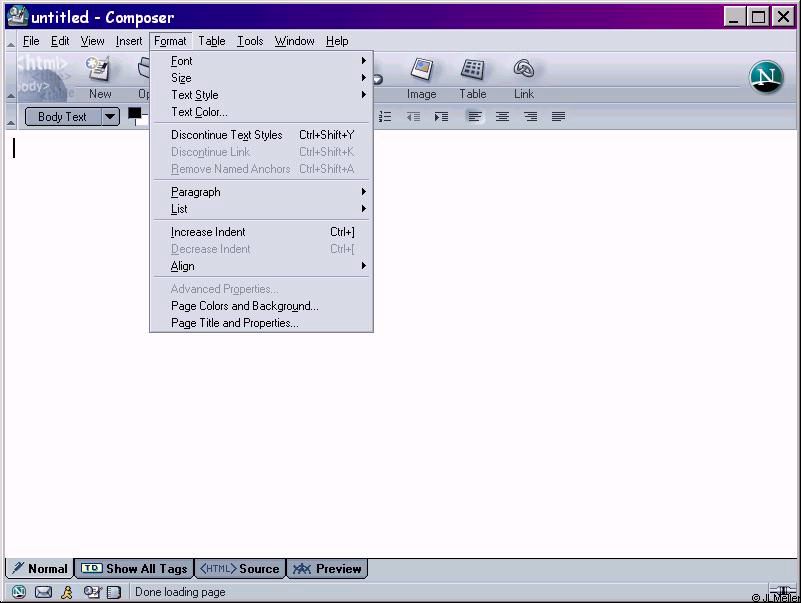Choose Text Color... from the Format menu
This screenshot has width=801, height=603.
[262, 111]
